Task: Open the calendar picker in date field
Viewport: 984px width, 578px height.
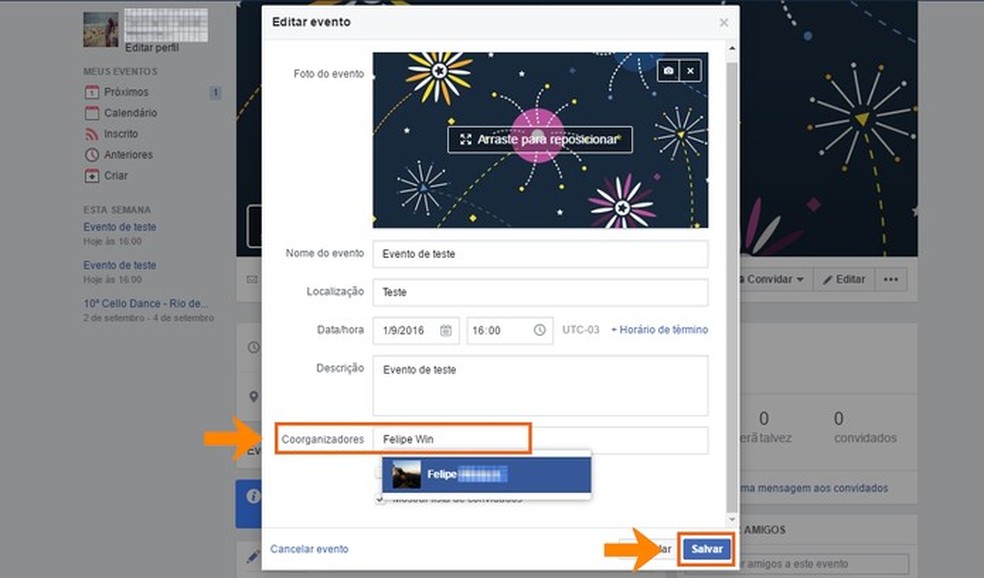Action: [446, 331]
